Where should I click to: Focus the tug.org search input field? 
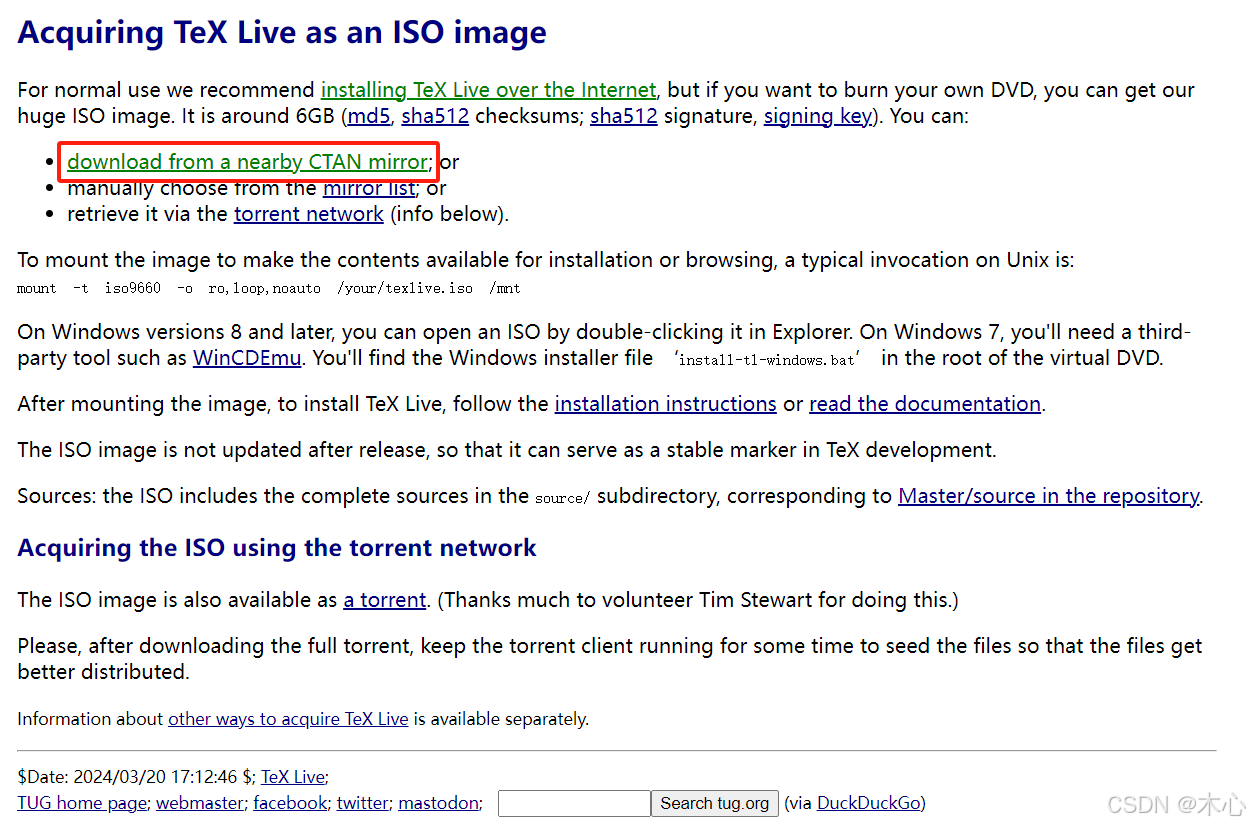pos(574,803)
